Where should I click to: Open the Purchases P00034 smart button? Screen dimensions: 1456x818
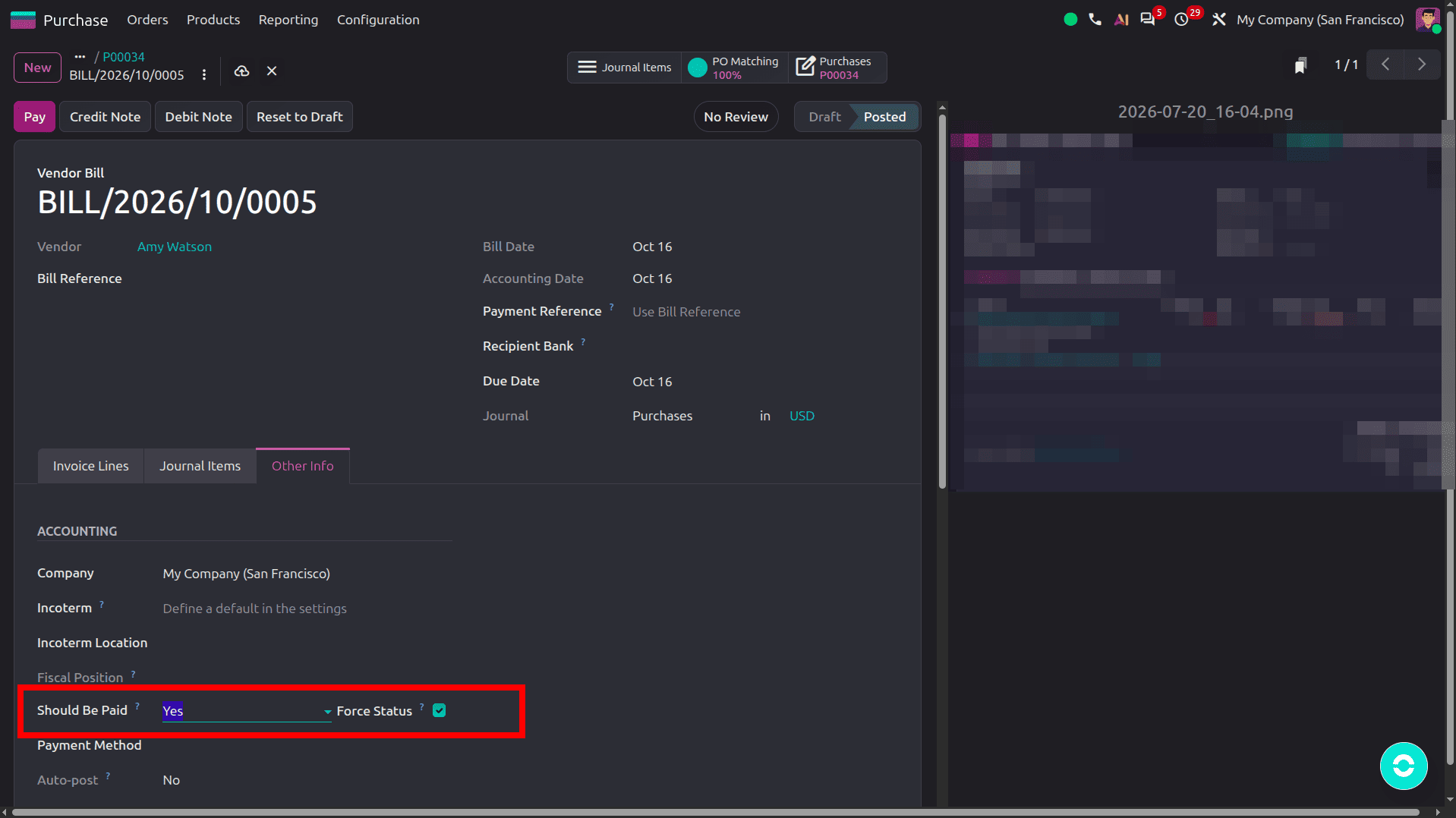[837, 68]
